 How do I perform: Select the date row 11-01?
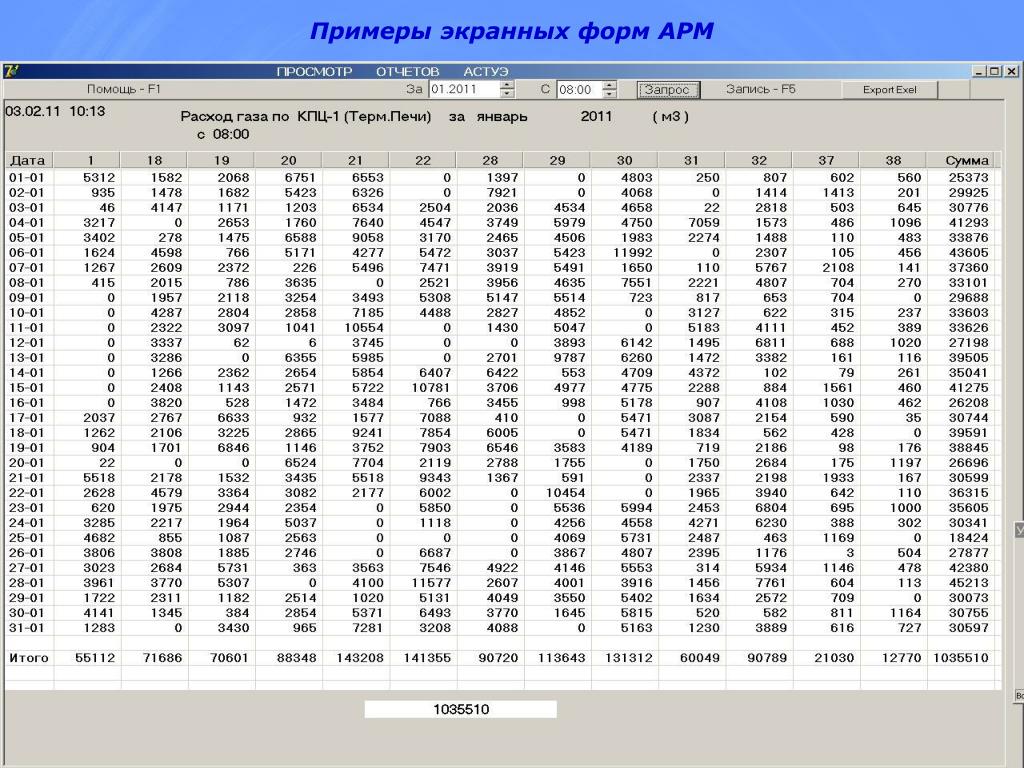pos(26,328)
